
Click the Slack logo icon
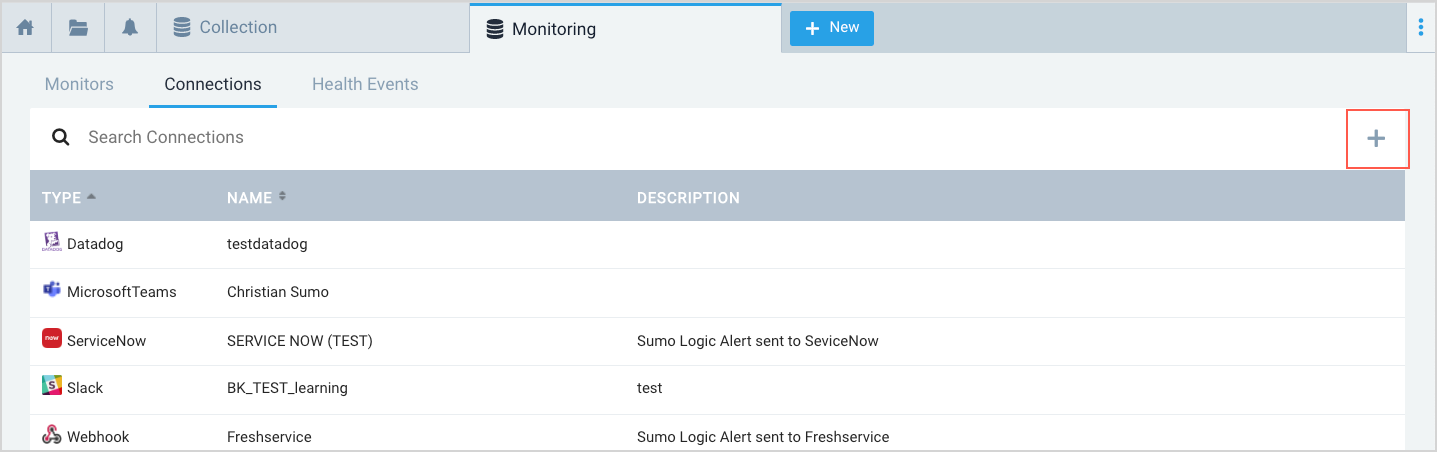point(52,387)
